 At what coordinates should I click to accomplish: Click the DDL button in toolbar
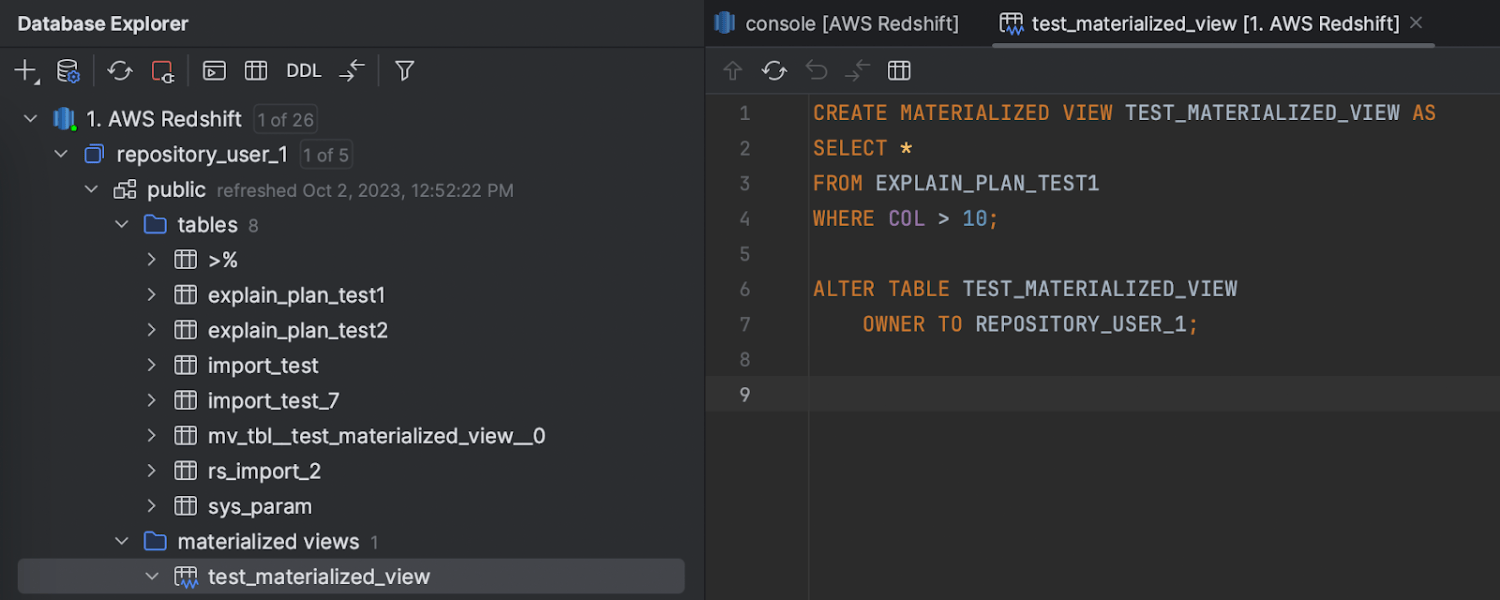click(x=304, y=71)
